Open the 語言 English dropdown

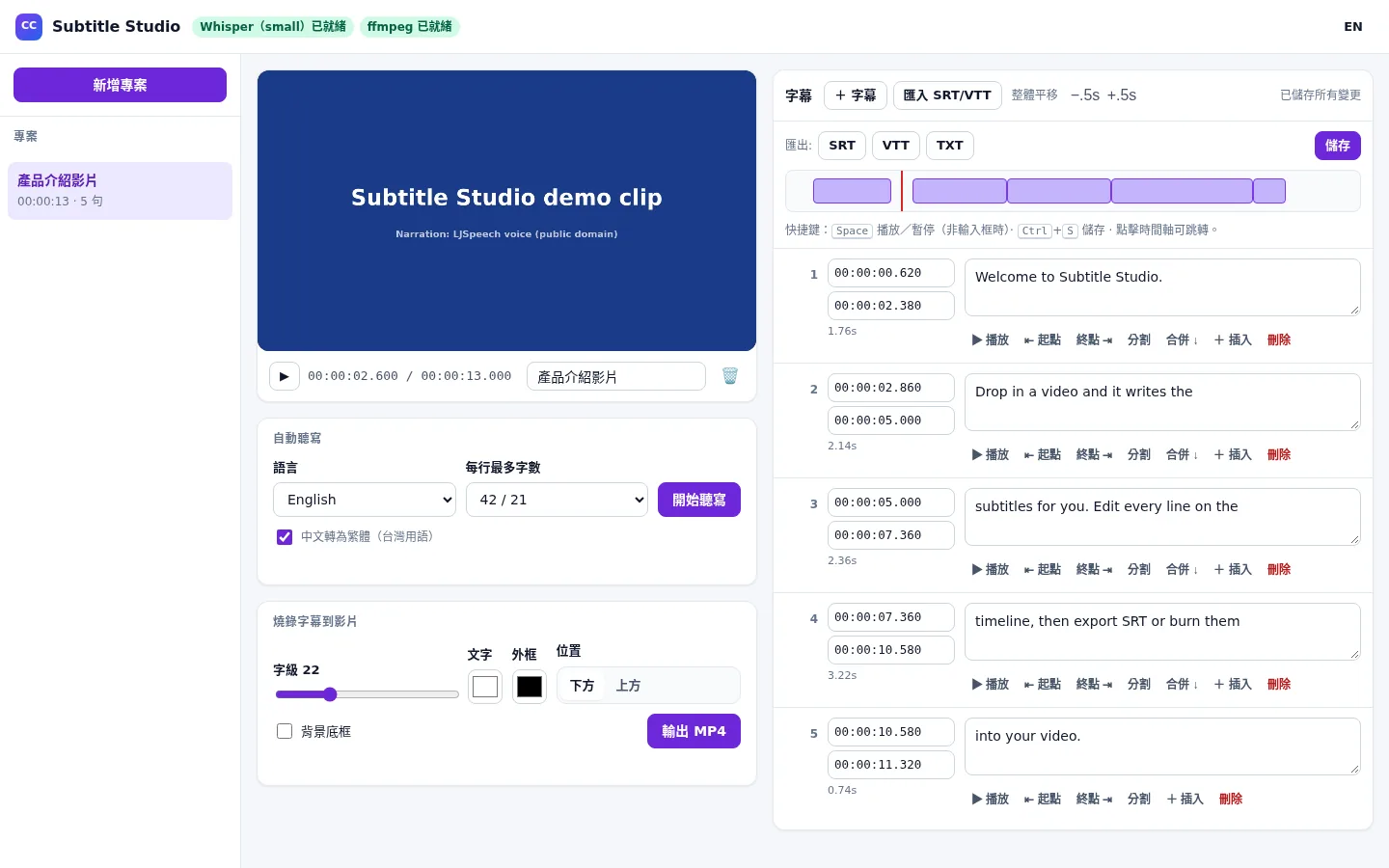tap(365, 500)
